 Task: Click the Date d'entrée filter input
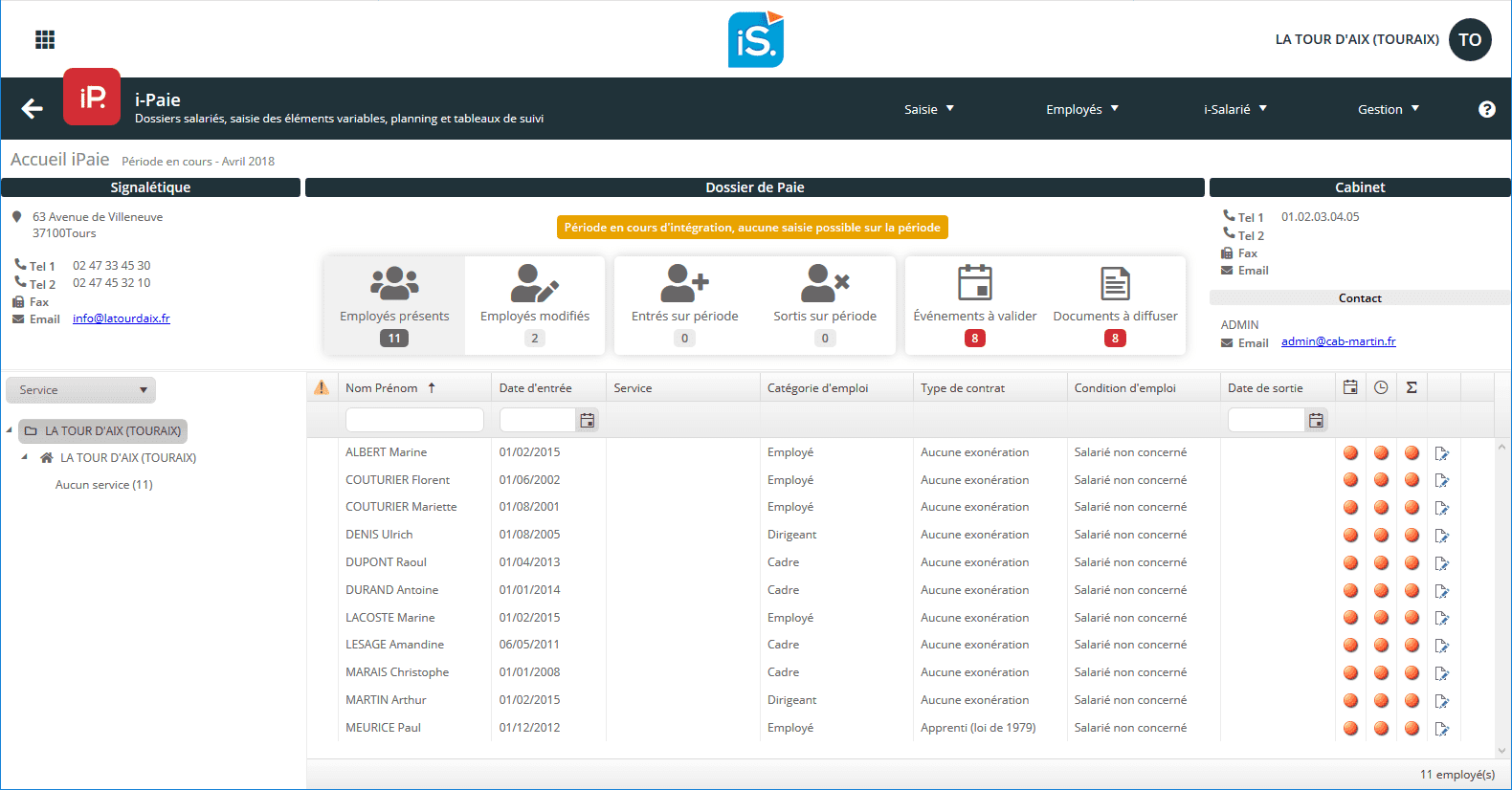click(x=538, y=420)
